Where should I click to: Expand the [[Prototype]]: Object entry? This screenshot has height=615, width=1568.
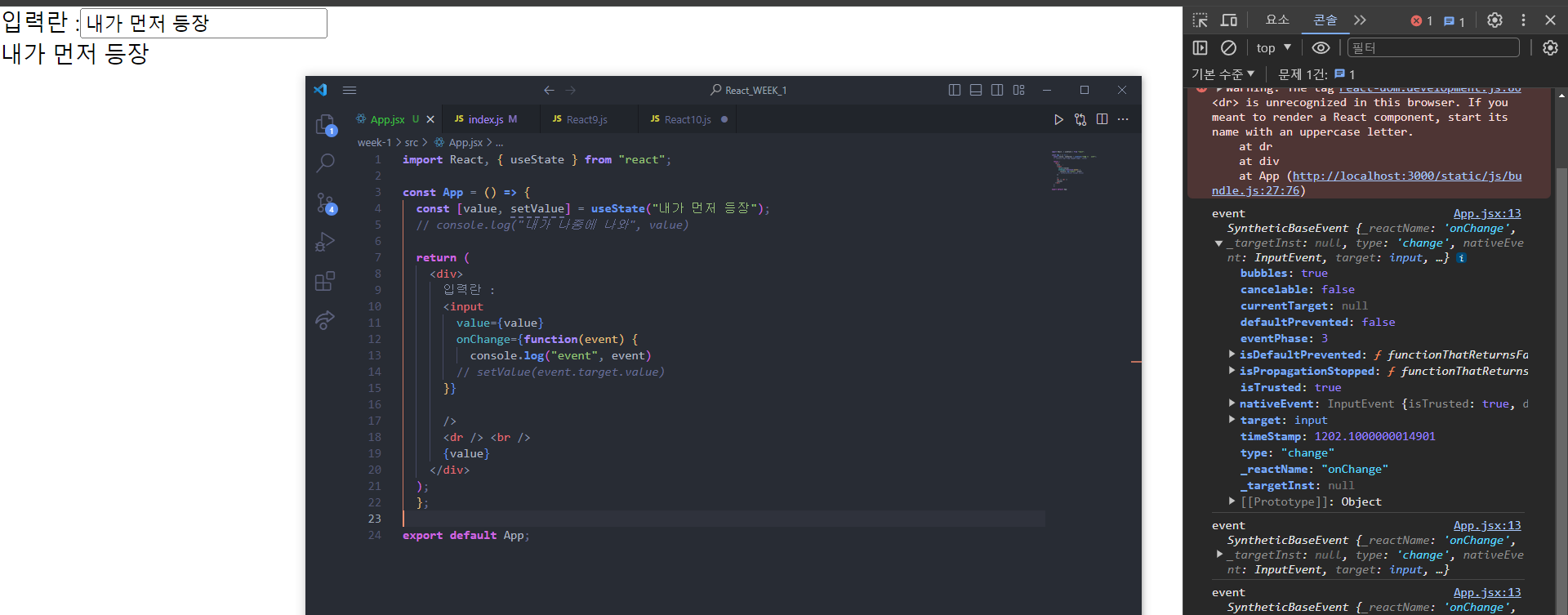click(1232, 501)
